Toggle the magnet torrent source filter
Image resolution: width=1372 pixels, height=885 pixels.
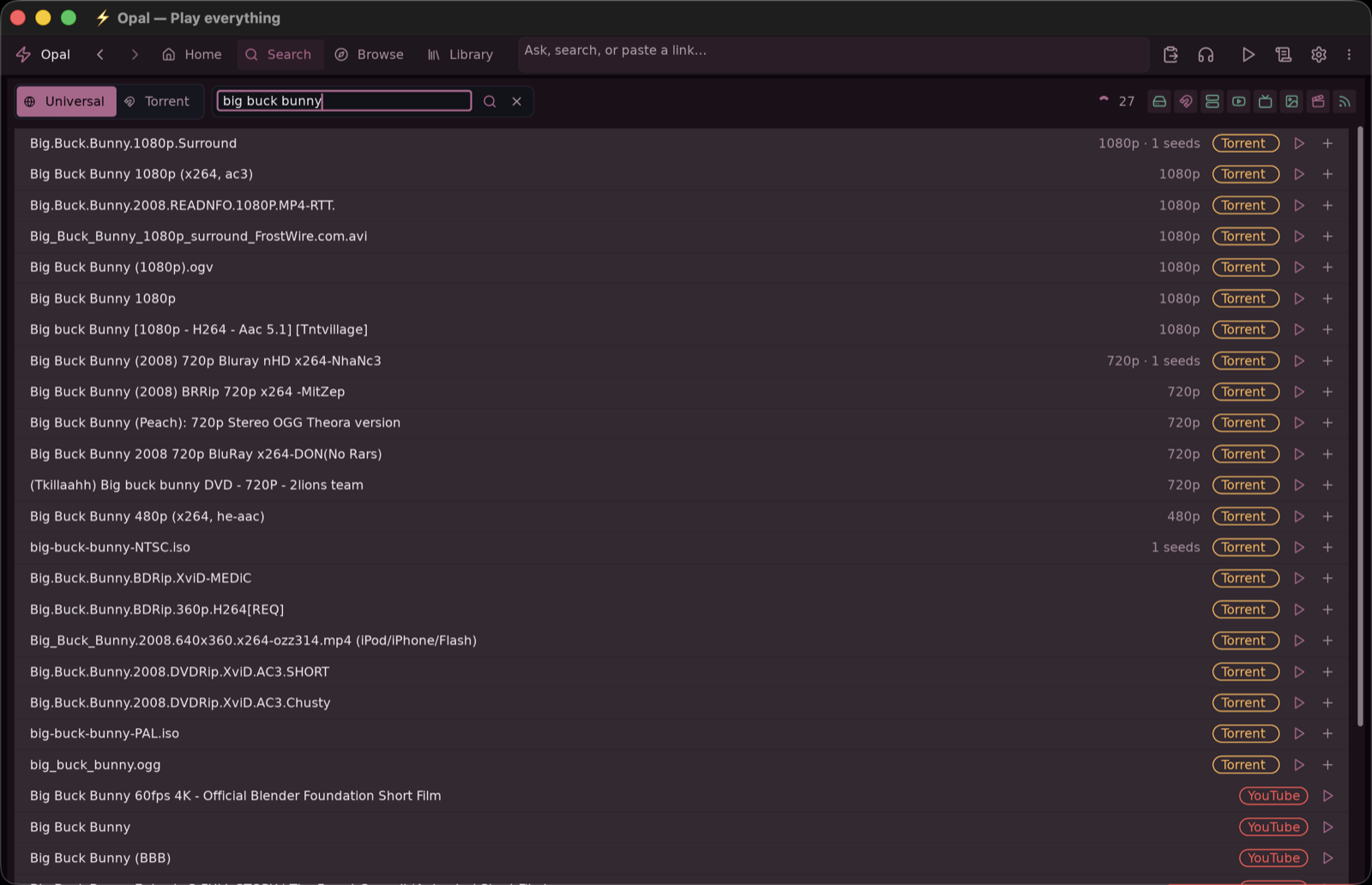pos(1186,101)
